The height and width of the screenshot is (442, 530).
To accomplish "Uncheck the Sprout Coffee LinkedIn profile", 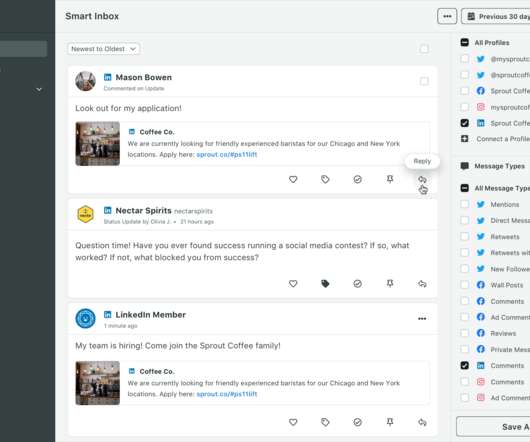I will click(465, 123).
